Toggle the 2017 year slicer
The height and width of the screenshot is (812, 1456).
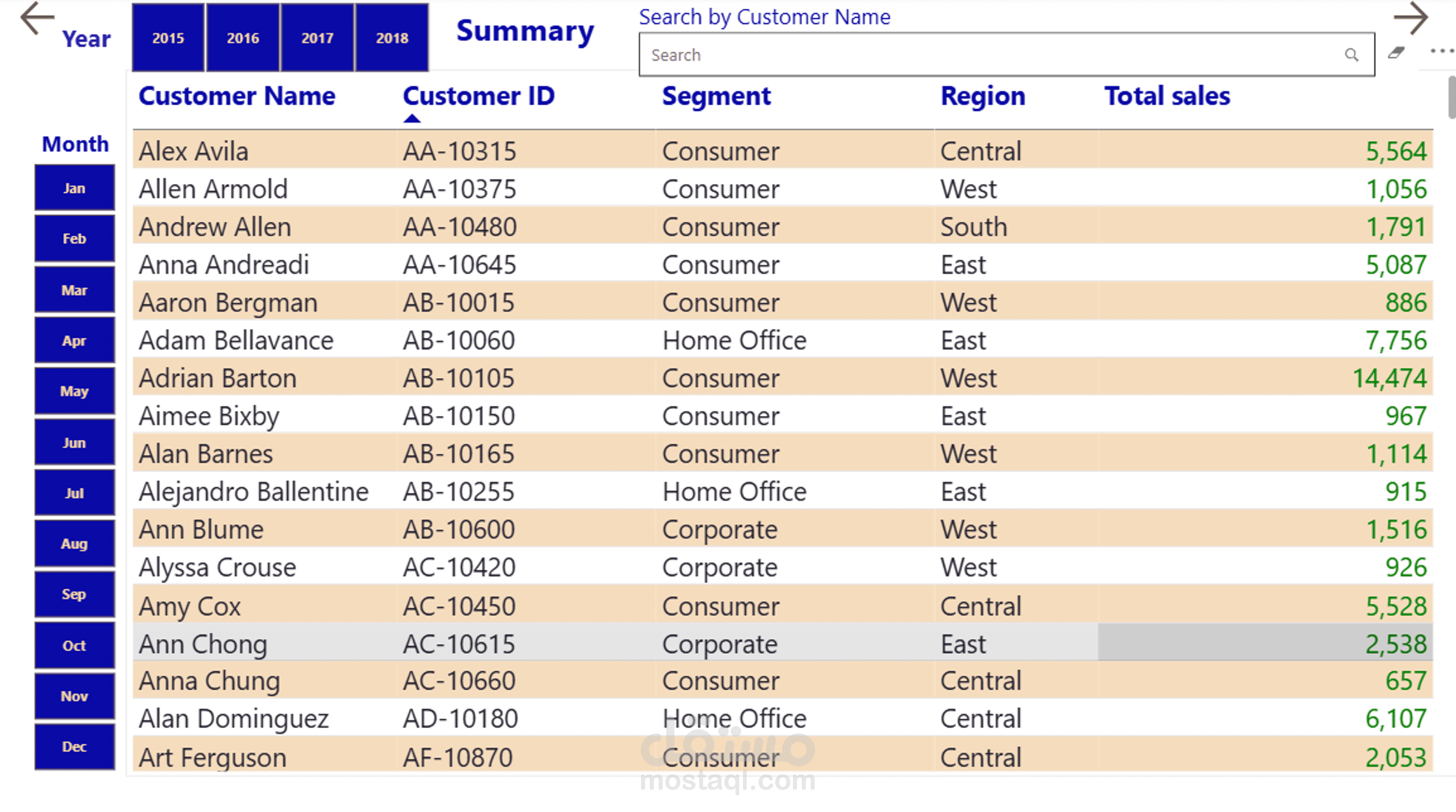tap(317, 38)
